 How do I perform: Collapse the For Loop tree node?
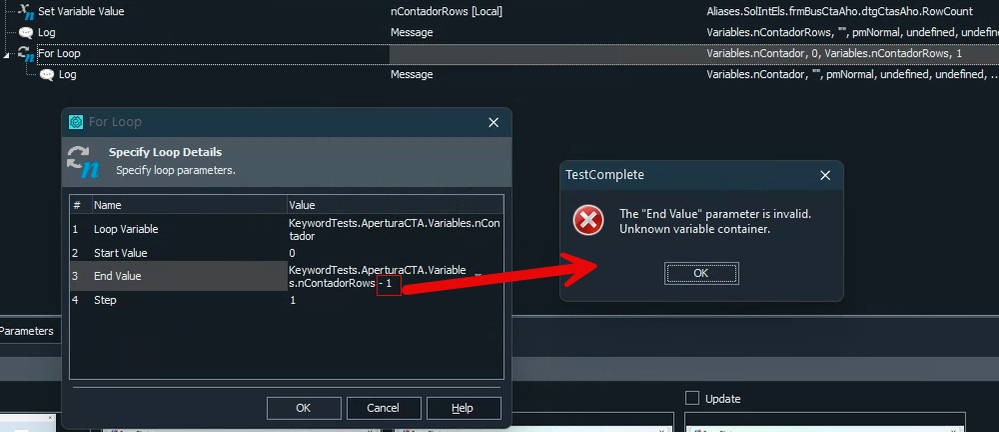(6, 55)
